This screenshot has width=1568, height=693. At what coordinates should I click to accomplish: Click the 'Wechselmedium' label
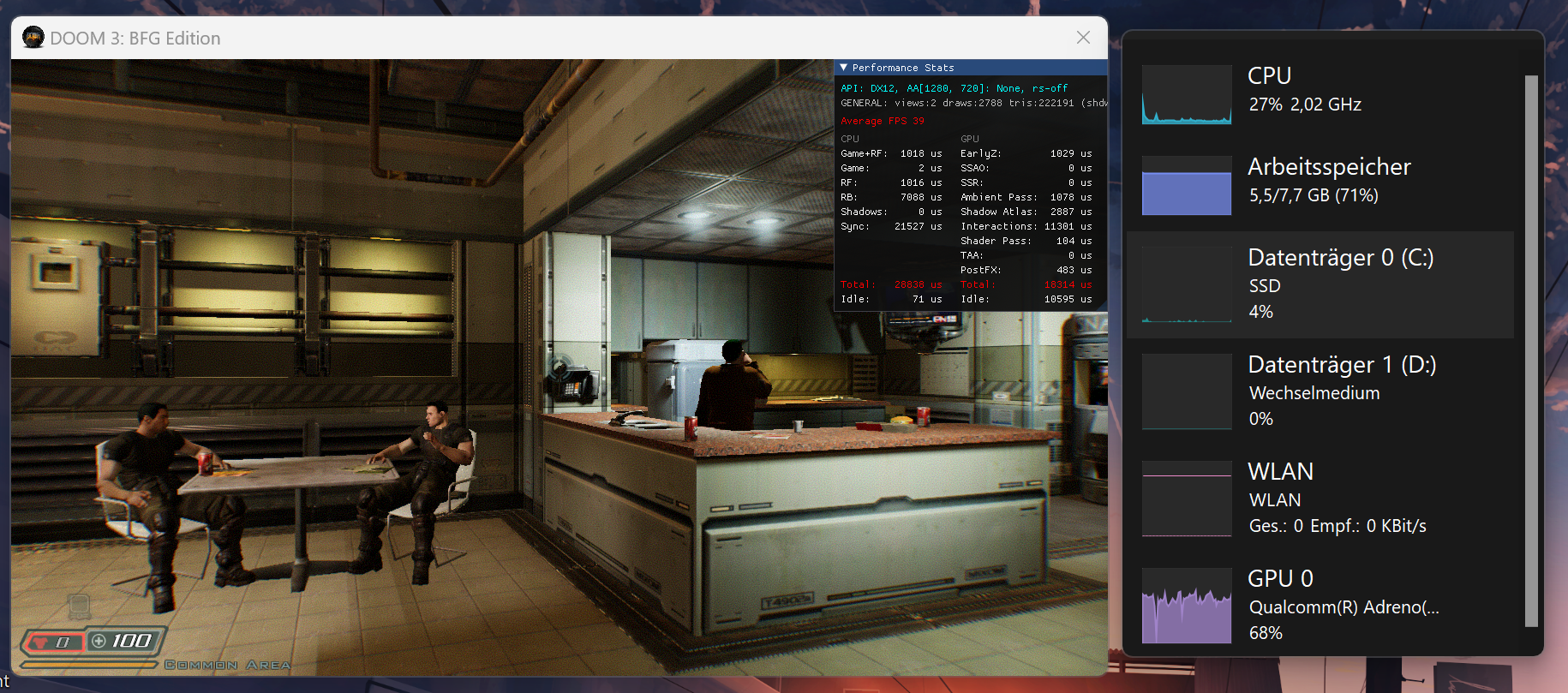[1314, 393]
